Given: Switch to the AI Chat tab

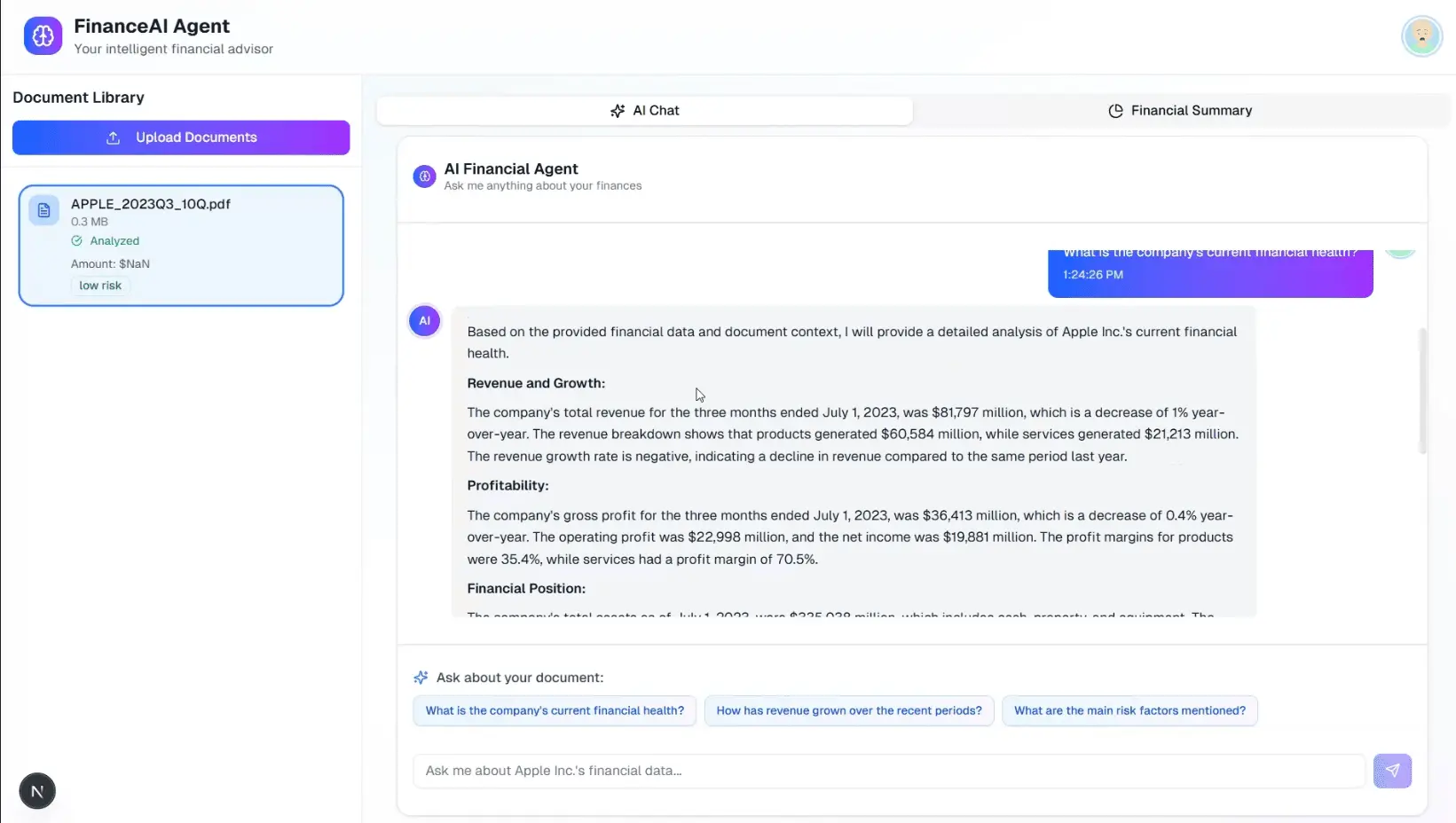Looking at the screenshot, I should 645,111.
